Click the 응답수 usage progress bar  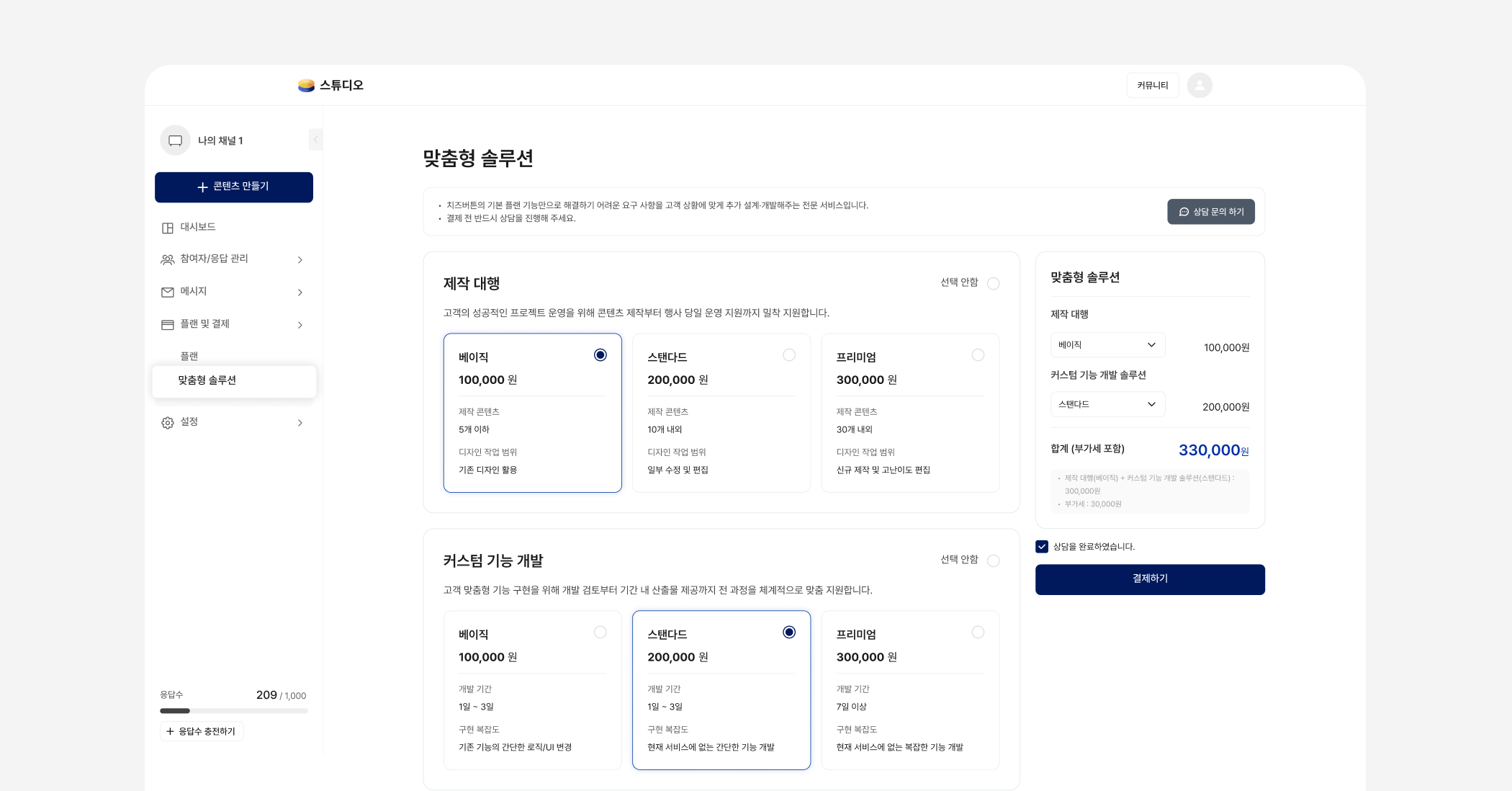click(233, 711)
